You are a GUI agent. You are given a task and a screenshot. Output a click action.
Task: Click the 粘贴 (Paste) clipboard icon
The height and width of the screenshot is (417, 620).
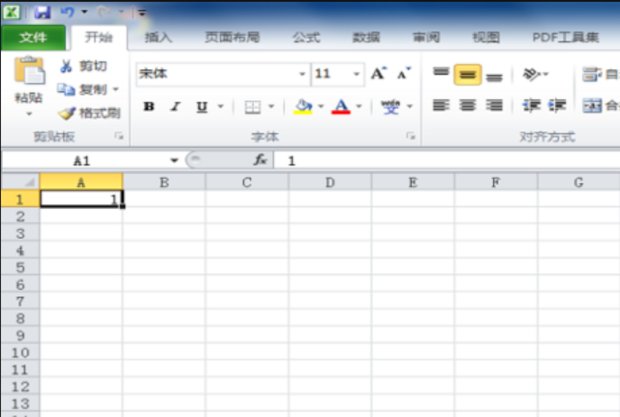point(29,71)
